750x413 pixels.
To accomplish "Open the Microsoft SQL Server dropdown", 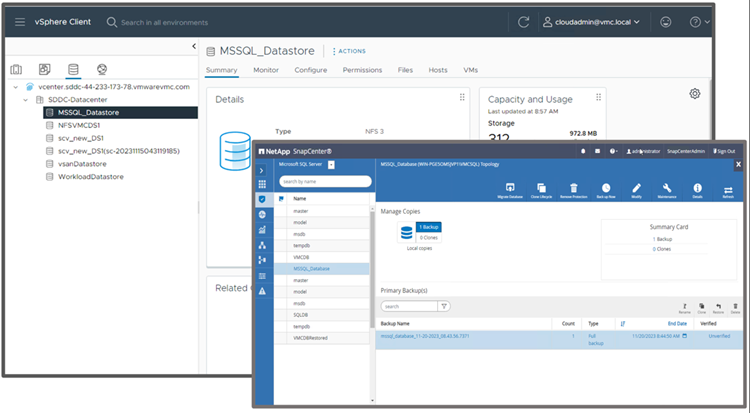I will (331, 164).
